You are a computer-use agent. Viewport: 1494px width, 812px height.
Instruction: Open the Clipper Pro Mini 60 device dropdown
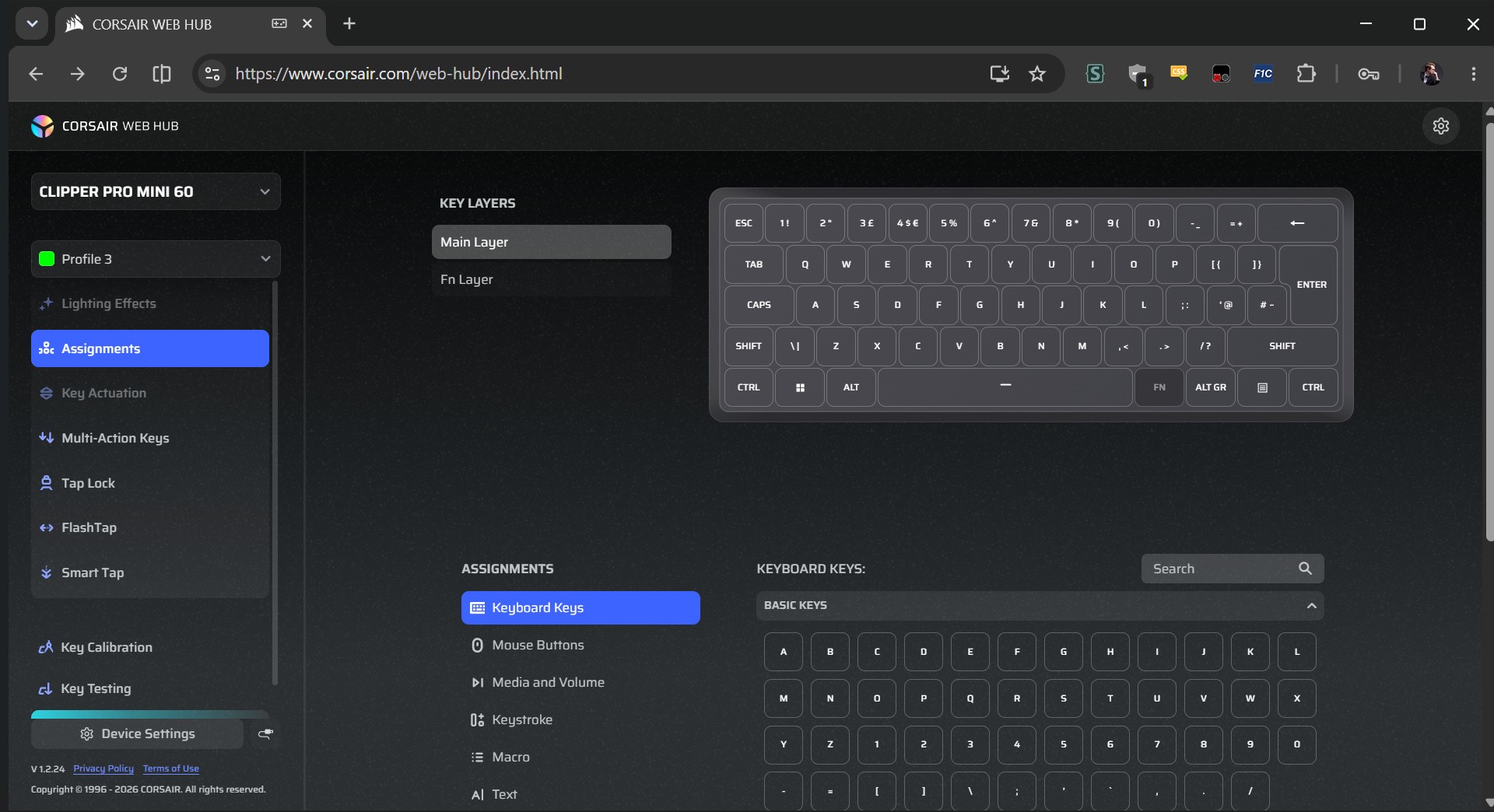click(x=156, y=192)
